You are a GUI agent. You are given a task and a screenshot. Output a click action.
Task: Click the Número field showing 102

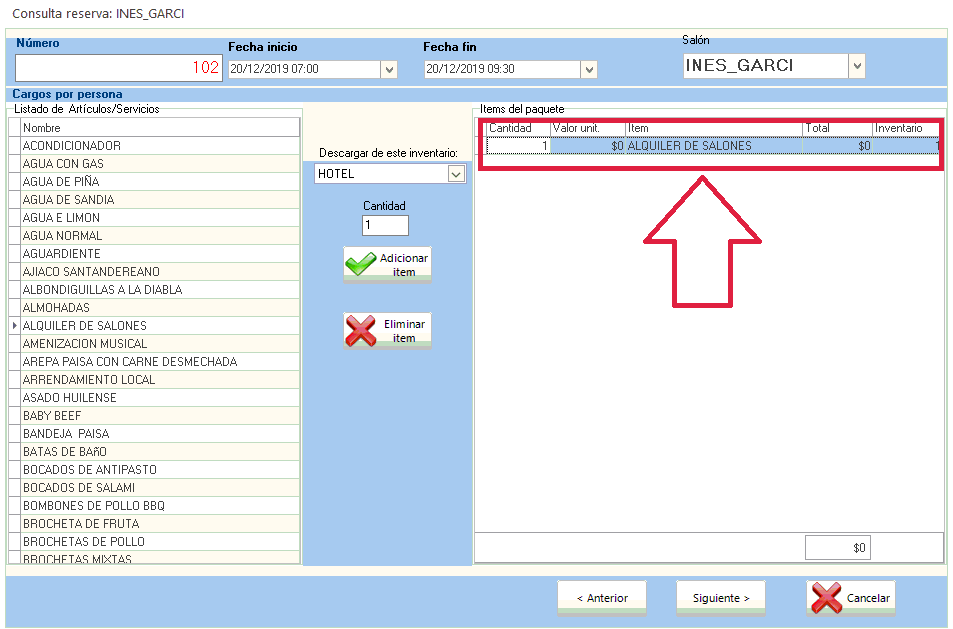pos(118,68)
